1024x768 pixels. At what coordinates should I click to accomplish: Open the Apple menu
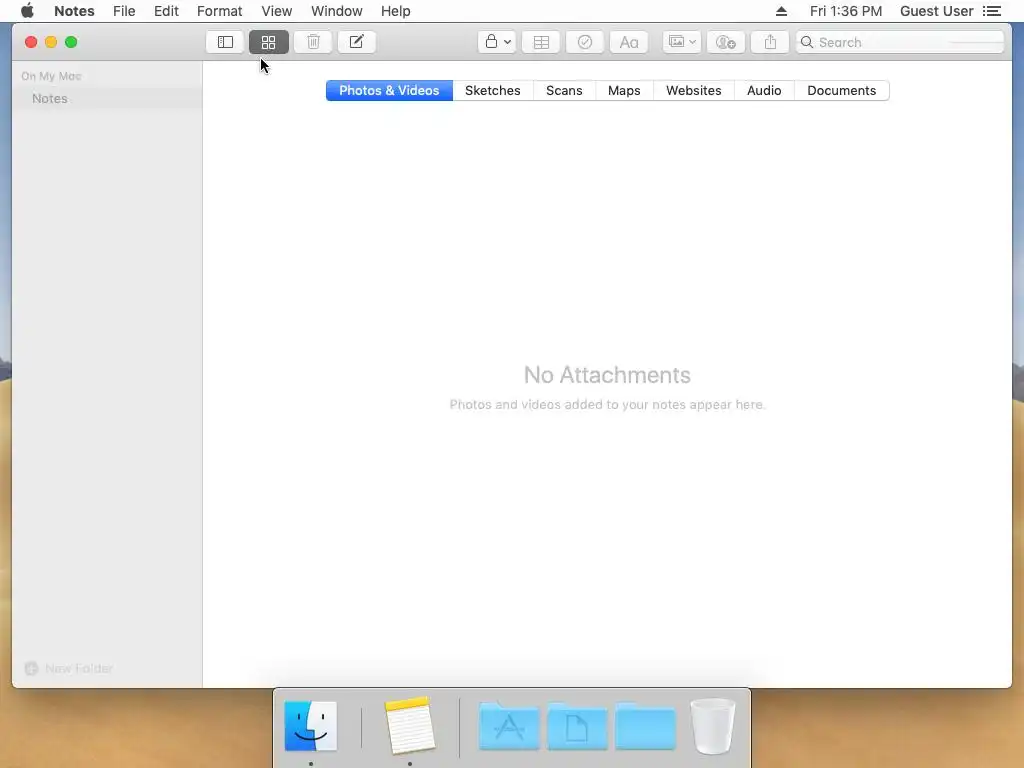click(27, 11)
